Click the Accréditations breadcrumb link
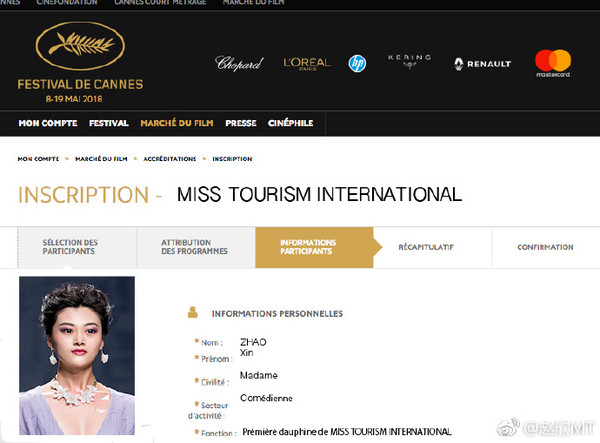Viewport: 600px width, 443px height. point(169,159)
